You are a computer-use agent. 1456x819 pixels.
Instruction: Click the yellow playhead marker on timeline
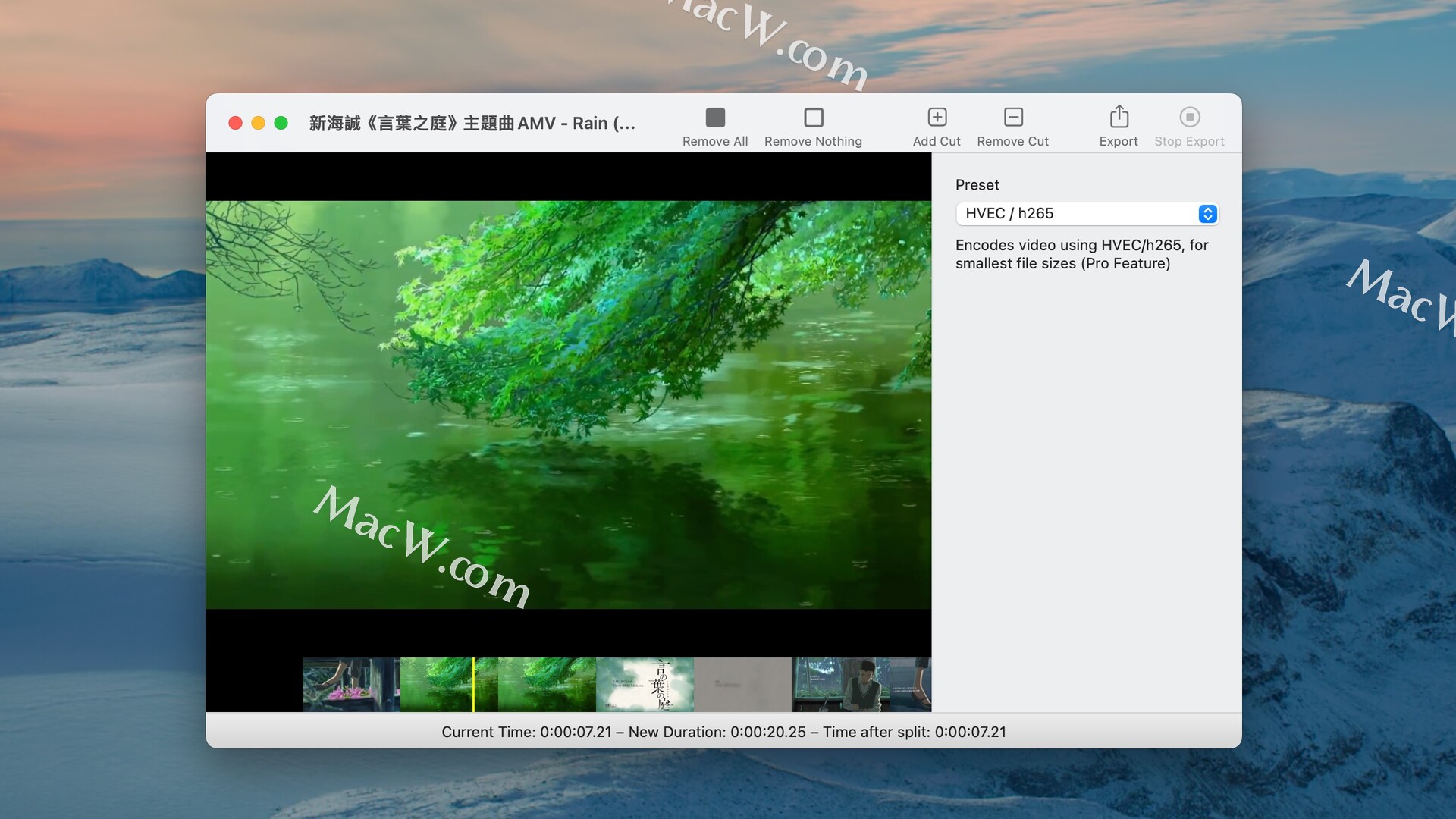pos(473,685)
